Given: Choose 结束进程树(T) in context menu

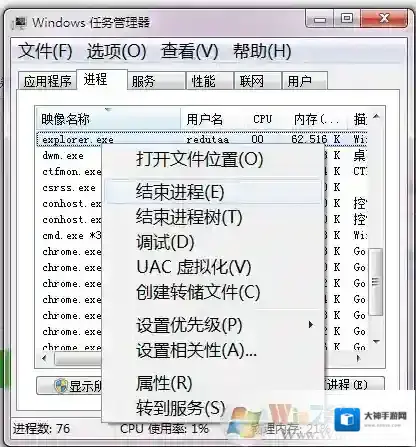Looking at the screenshot, I should point(213,217).
